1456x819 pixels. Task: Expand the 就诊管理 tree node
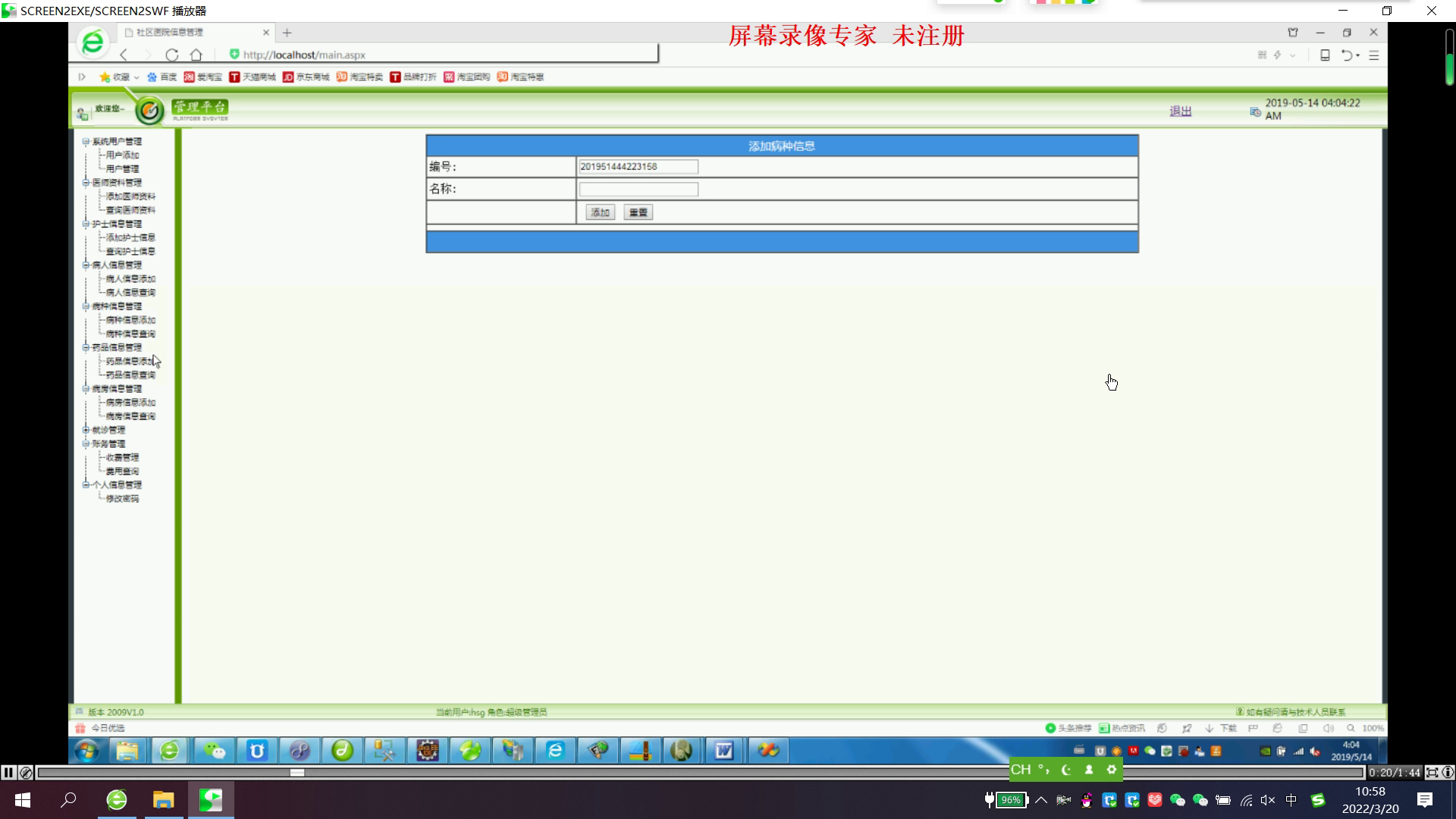[x=86, y=430]
